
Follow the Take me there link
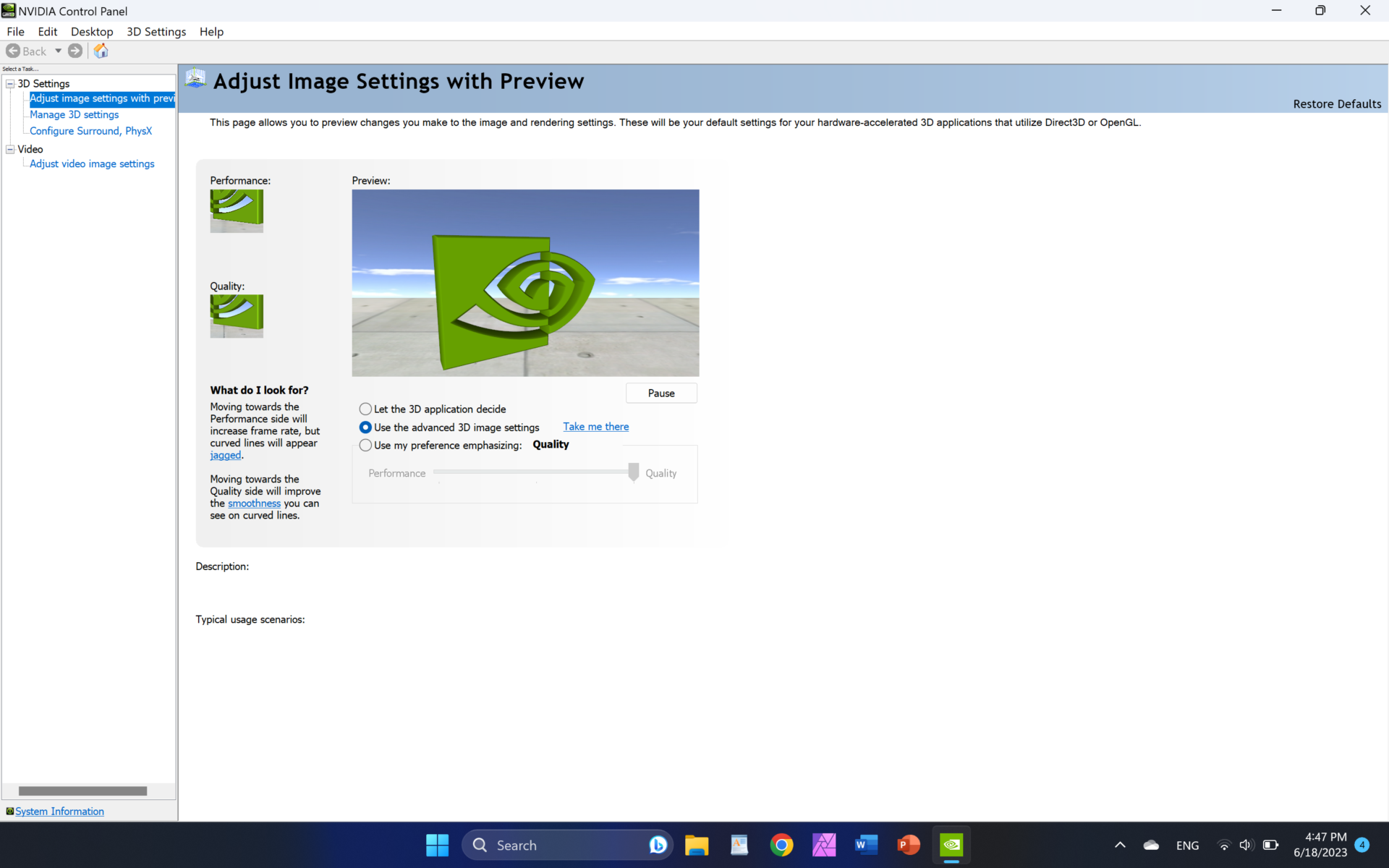[595, 427]
